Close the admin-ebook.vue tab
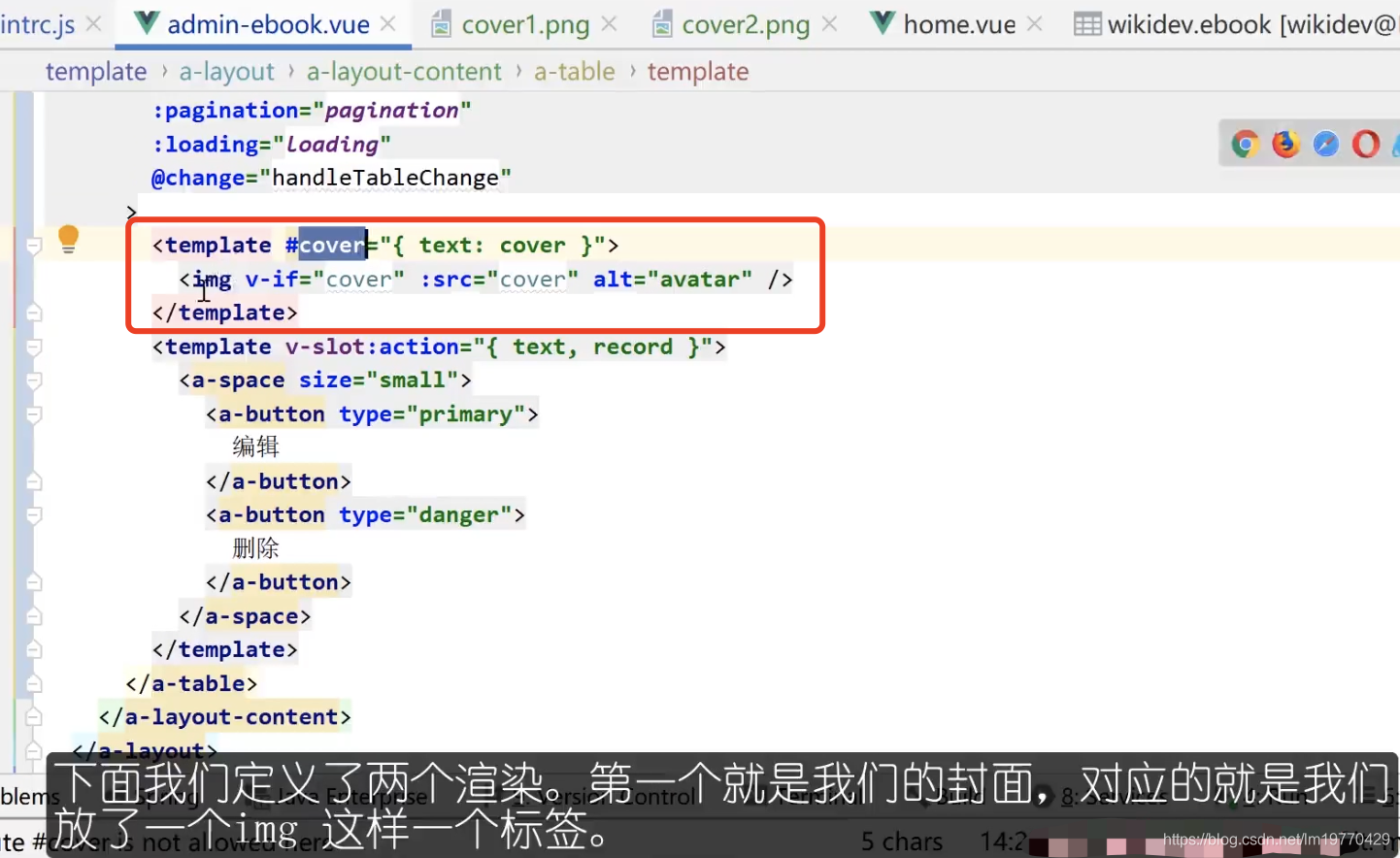This screenshot has height=858, width=1400. click(388, 23)
